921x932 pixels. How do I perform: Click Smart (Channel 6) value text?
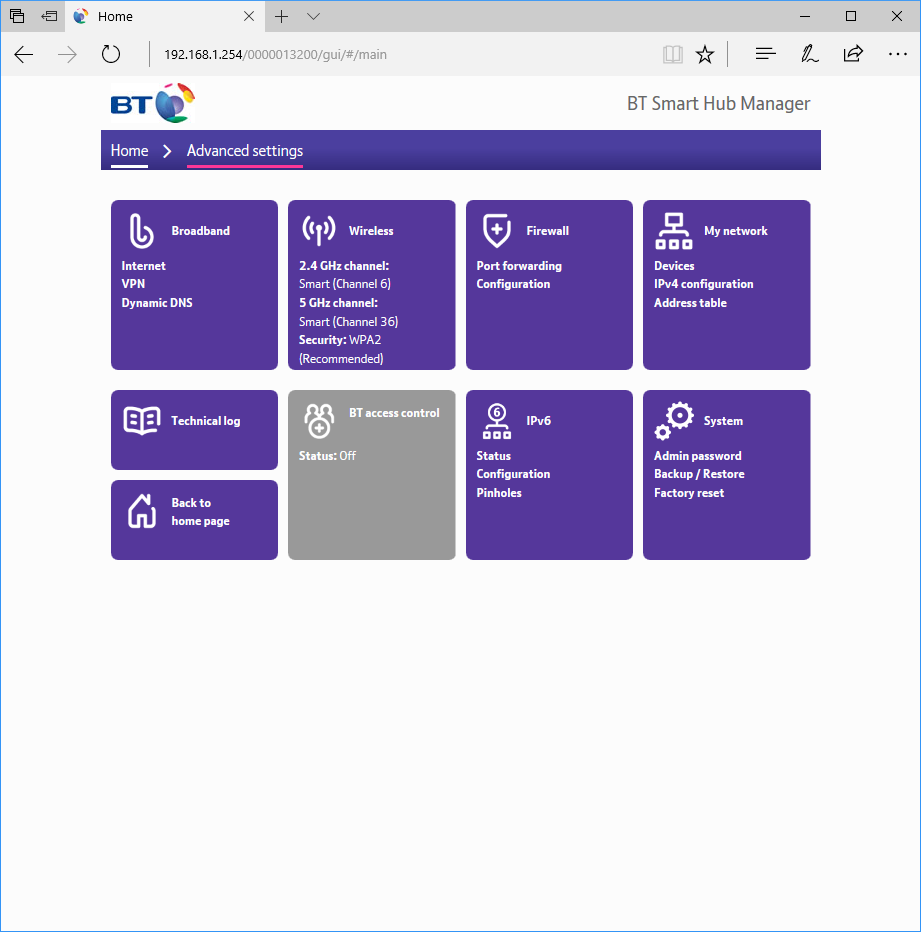tap(345, 284)
